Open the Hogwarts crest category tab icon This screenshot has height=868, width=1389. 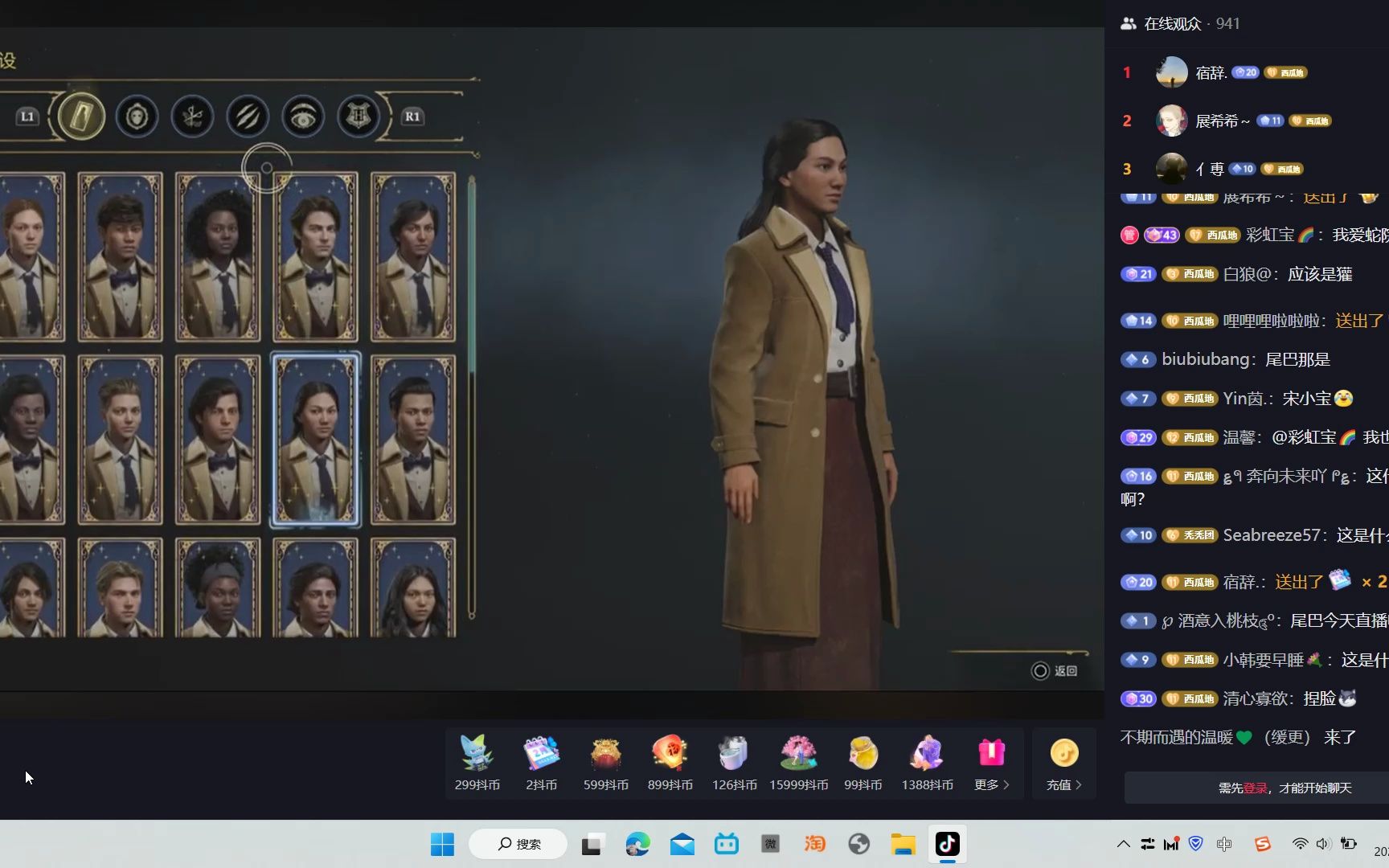pyautogui.click(x=359, y=117)
